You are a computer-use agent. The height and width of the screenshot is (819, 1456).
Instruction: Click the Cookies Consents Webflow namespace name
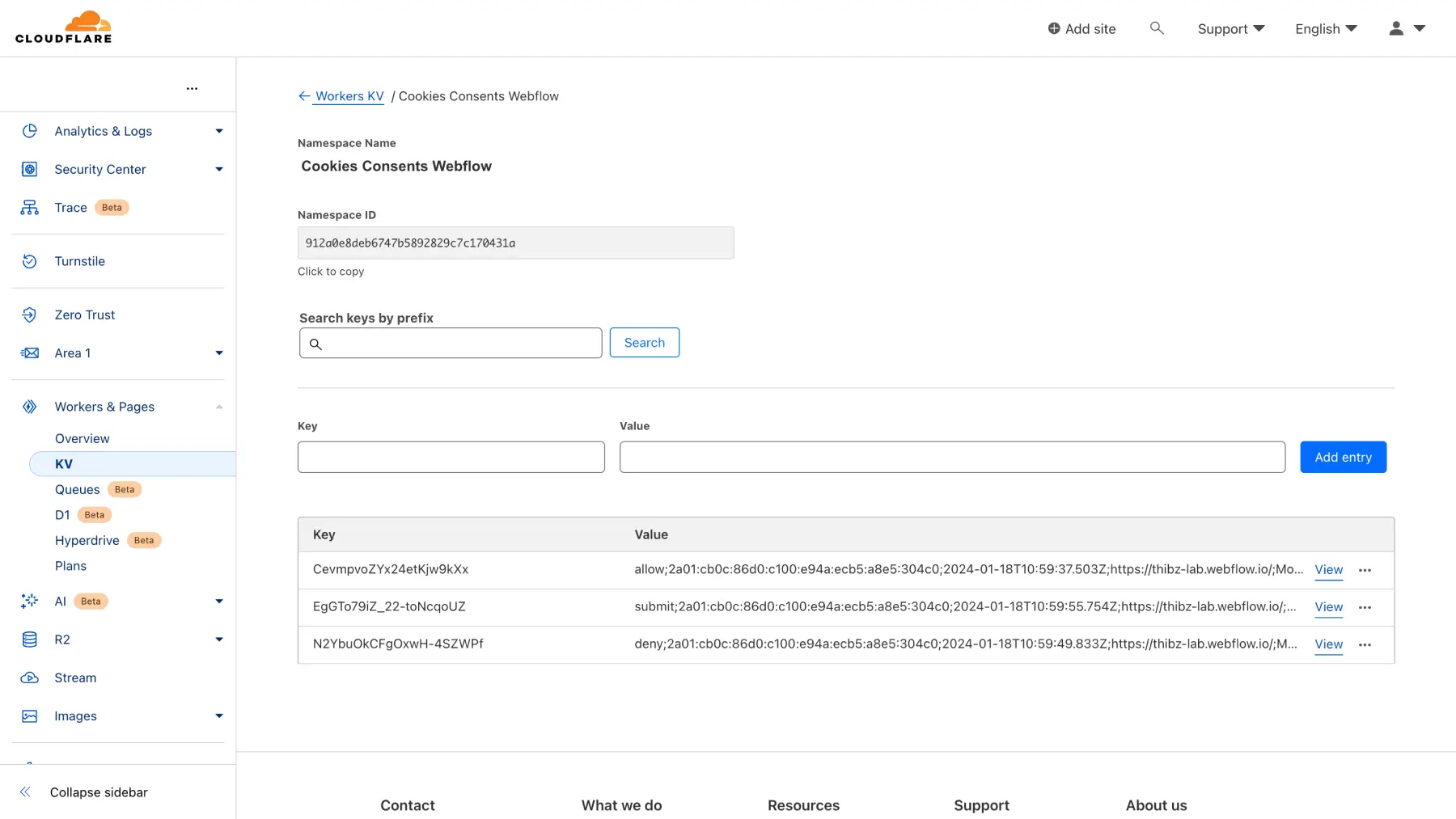coord(396,166)
